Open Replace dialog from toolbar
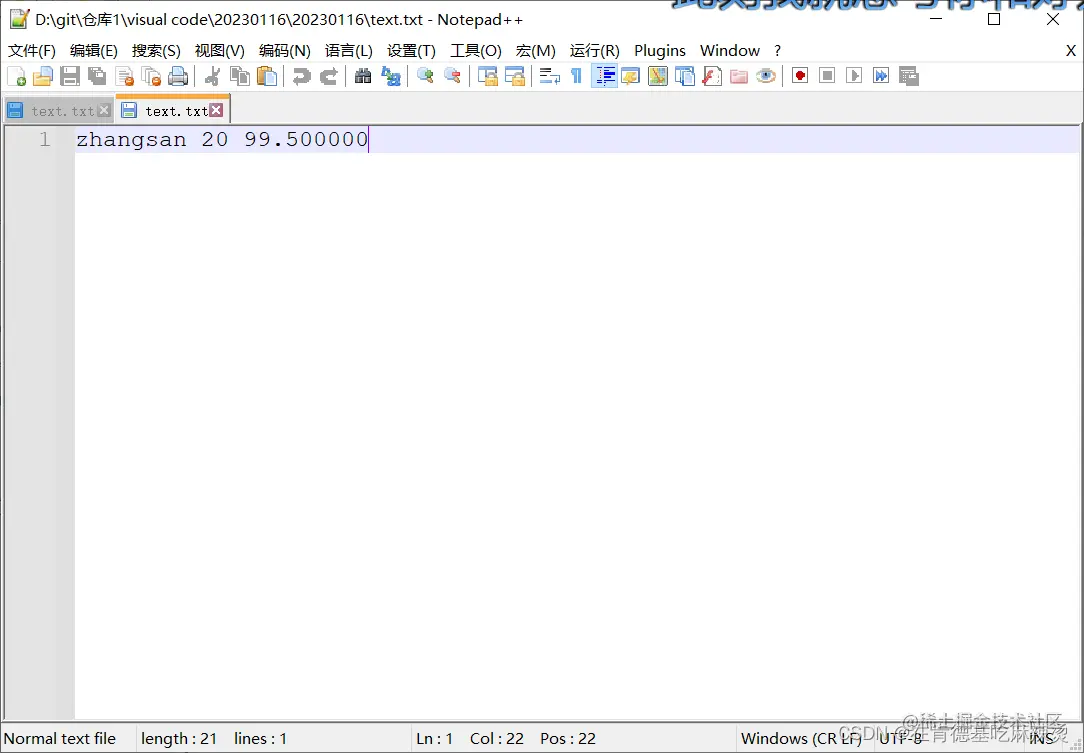Image resolution: width=1084 pixels, height=753 pixels. [x=391, y=76]
